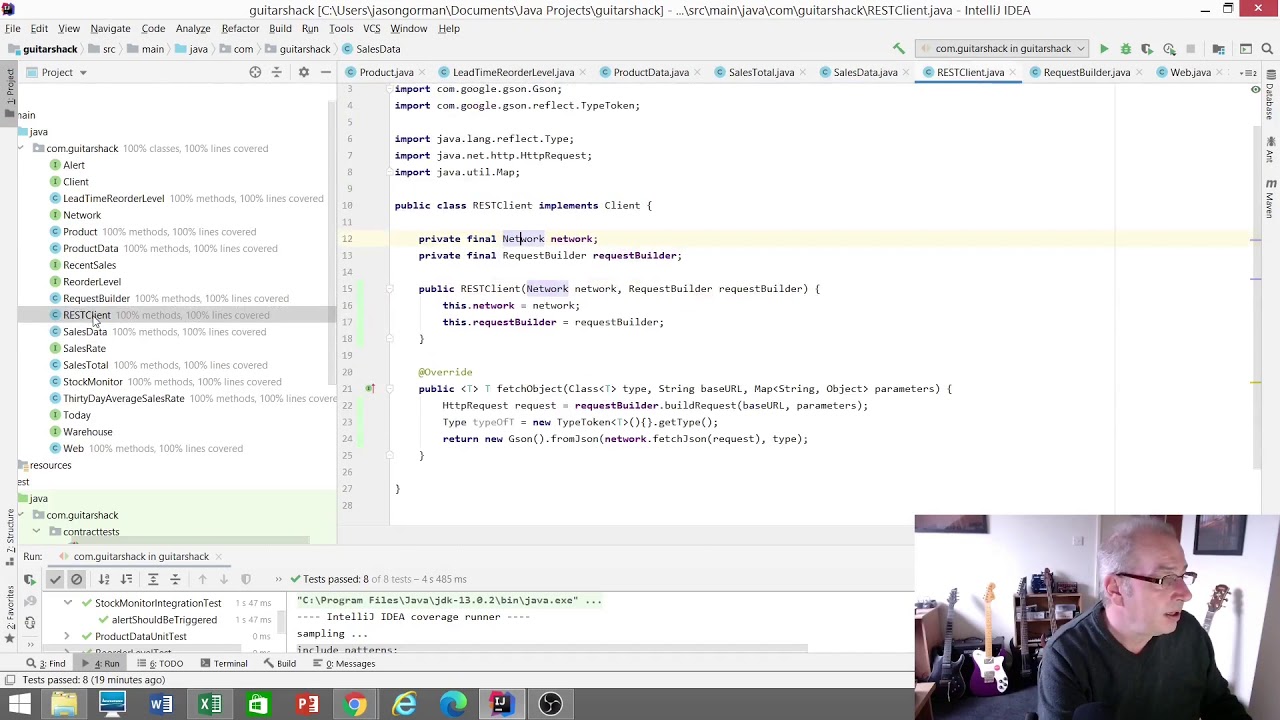Open the Navigate menu
Viewport: 1280px width, 720px height.
tap(110, 28)
